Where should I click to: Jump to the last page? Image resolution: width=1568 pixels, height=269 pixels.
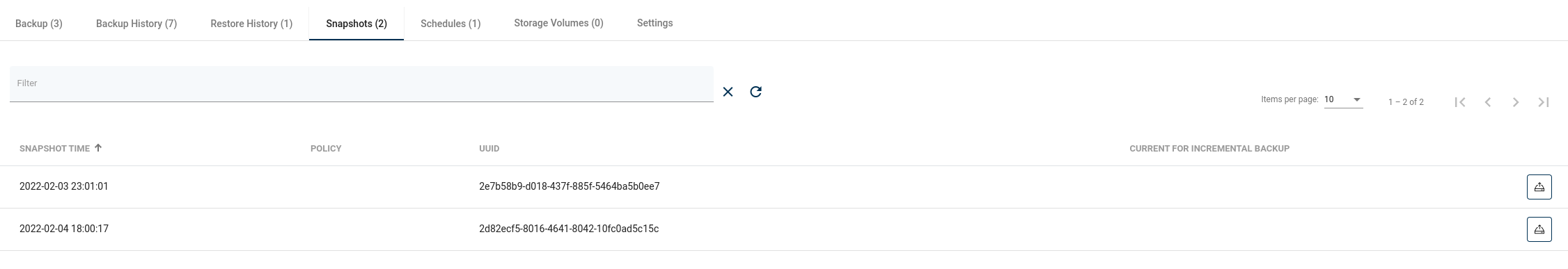1544,102
